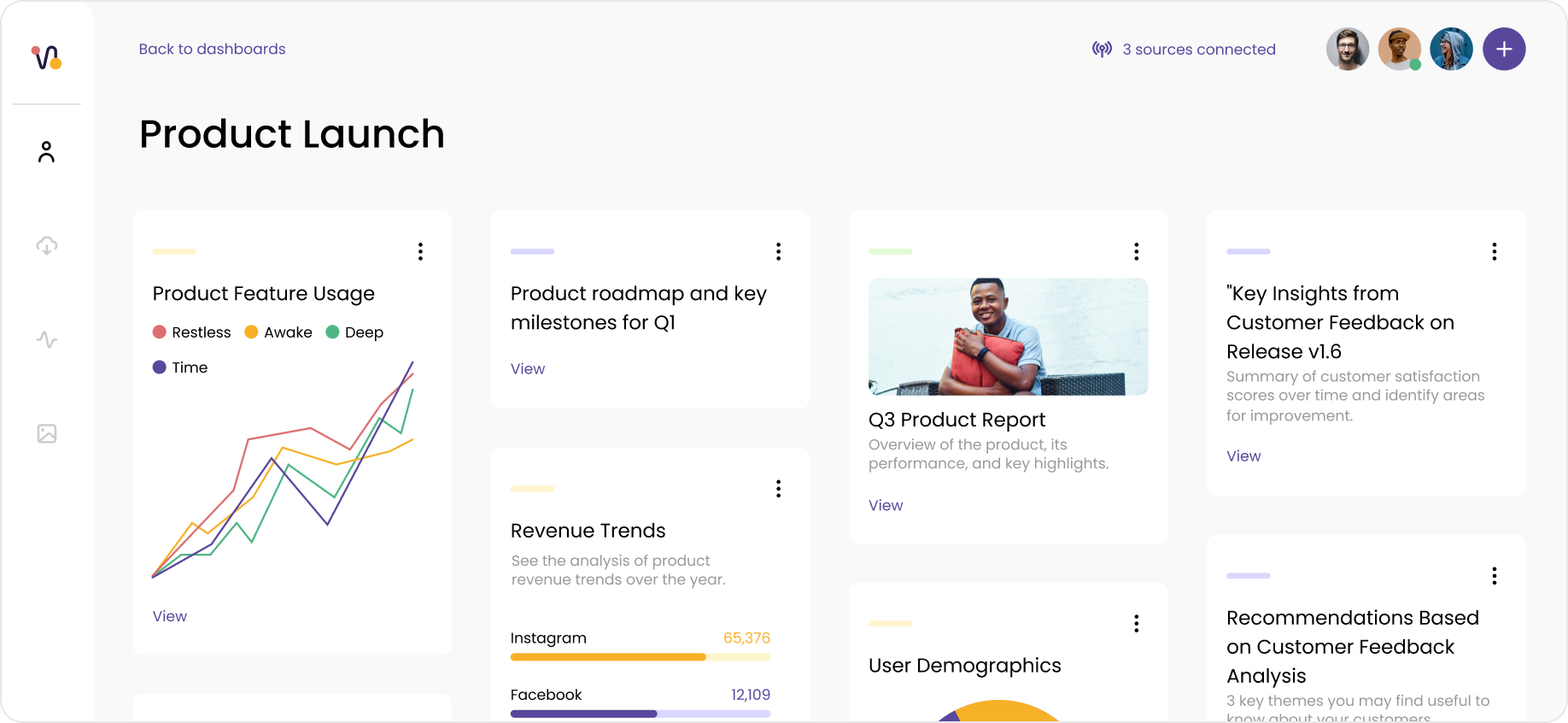Open three-dot menu on Product roadmap card
The image size is (1568, 723).
(778, 251)
